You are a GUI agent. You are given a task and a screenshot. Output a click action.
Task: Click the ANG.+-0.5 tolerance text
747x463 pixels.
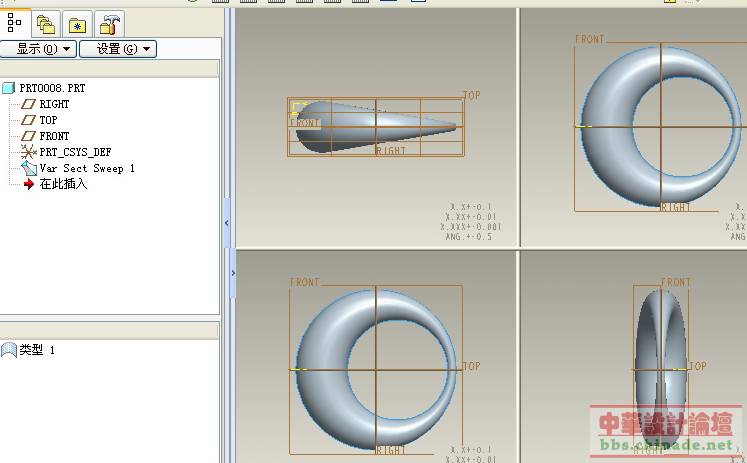(x=469, y=237)
